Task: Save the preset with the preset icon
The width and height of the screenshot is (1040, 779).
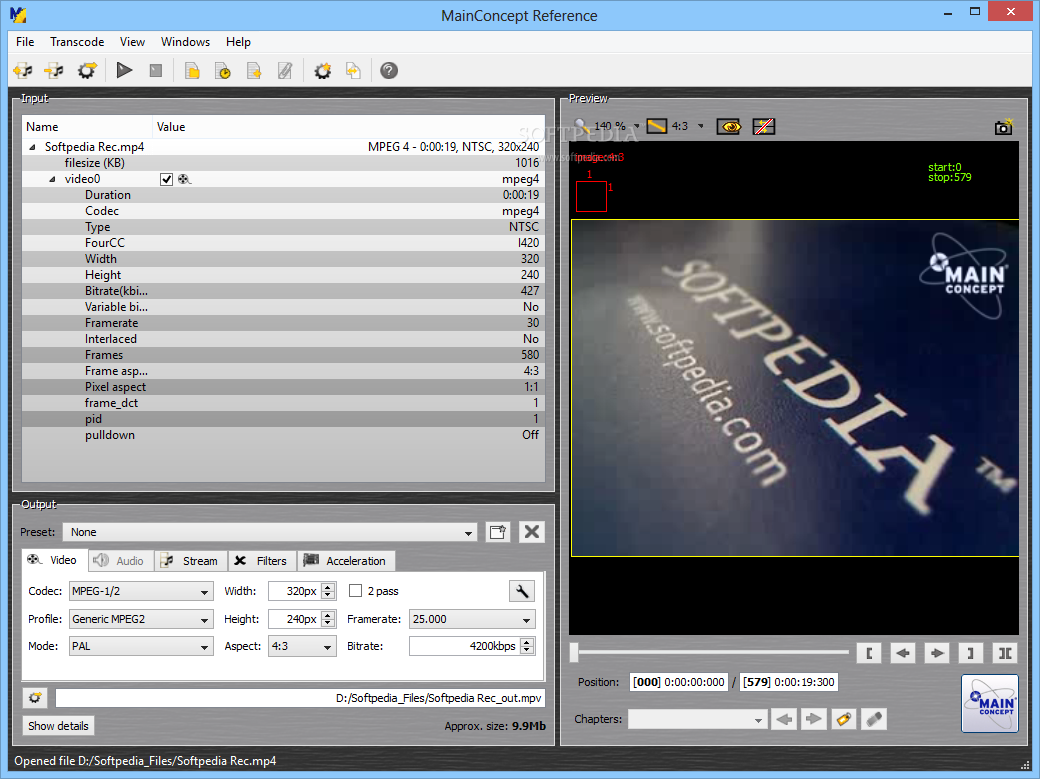Action: [497, 531]
